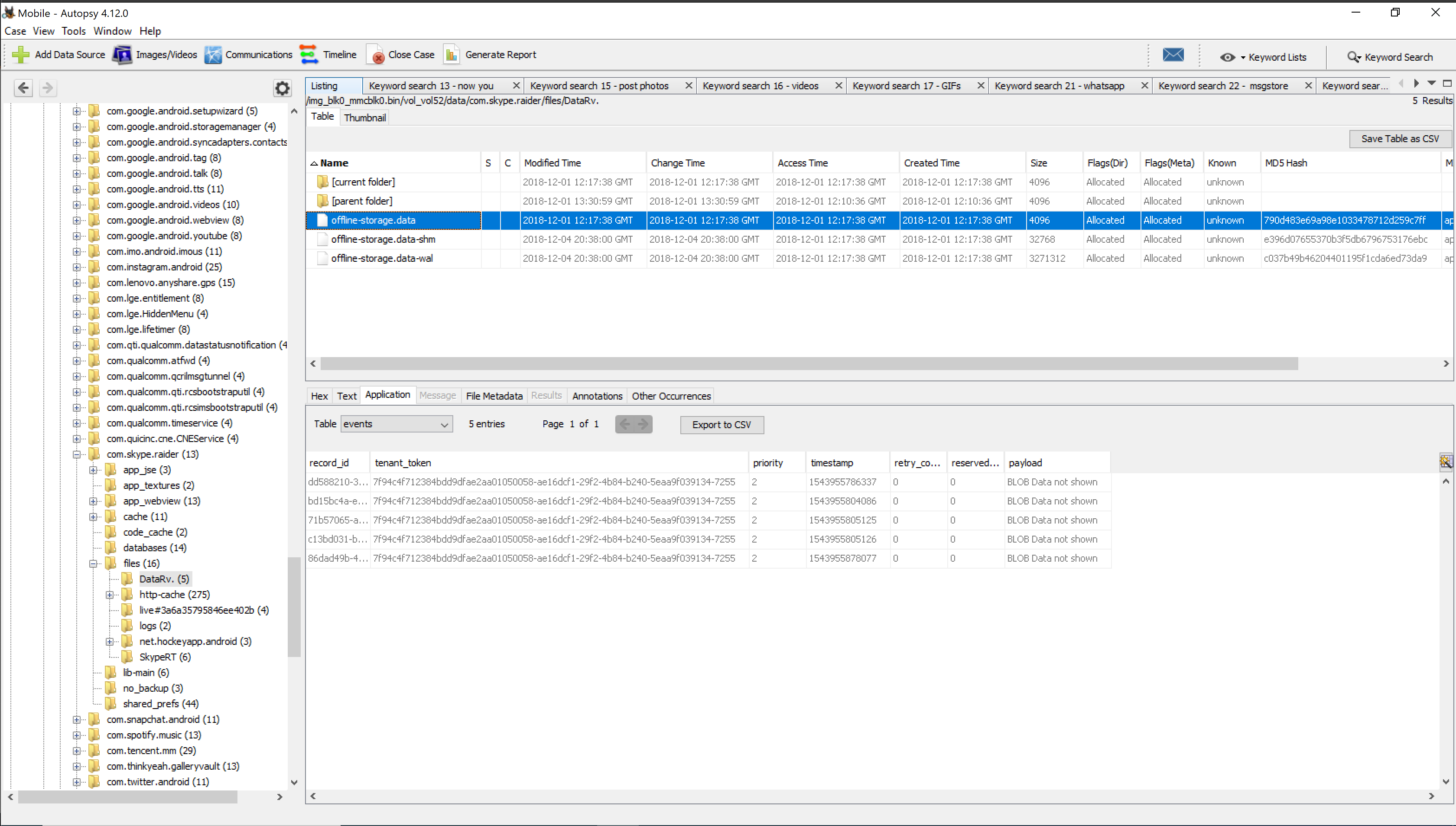The height and width of the screenshot is (826, 1456).
Task: Open the Keyword Search magnifier
Action: [x=1354, y=57]
